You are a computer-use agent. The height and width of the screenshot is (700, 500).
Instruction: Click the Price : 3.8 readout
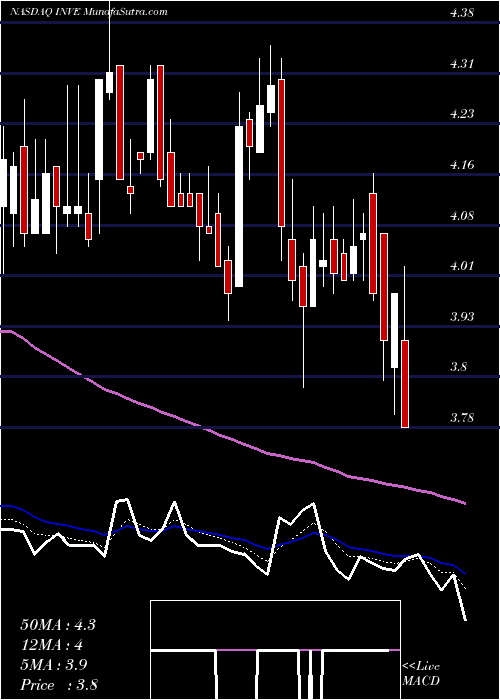click(x=59, y=684)
